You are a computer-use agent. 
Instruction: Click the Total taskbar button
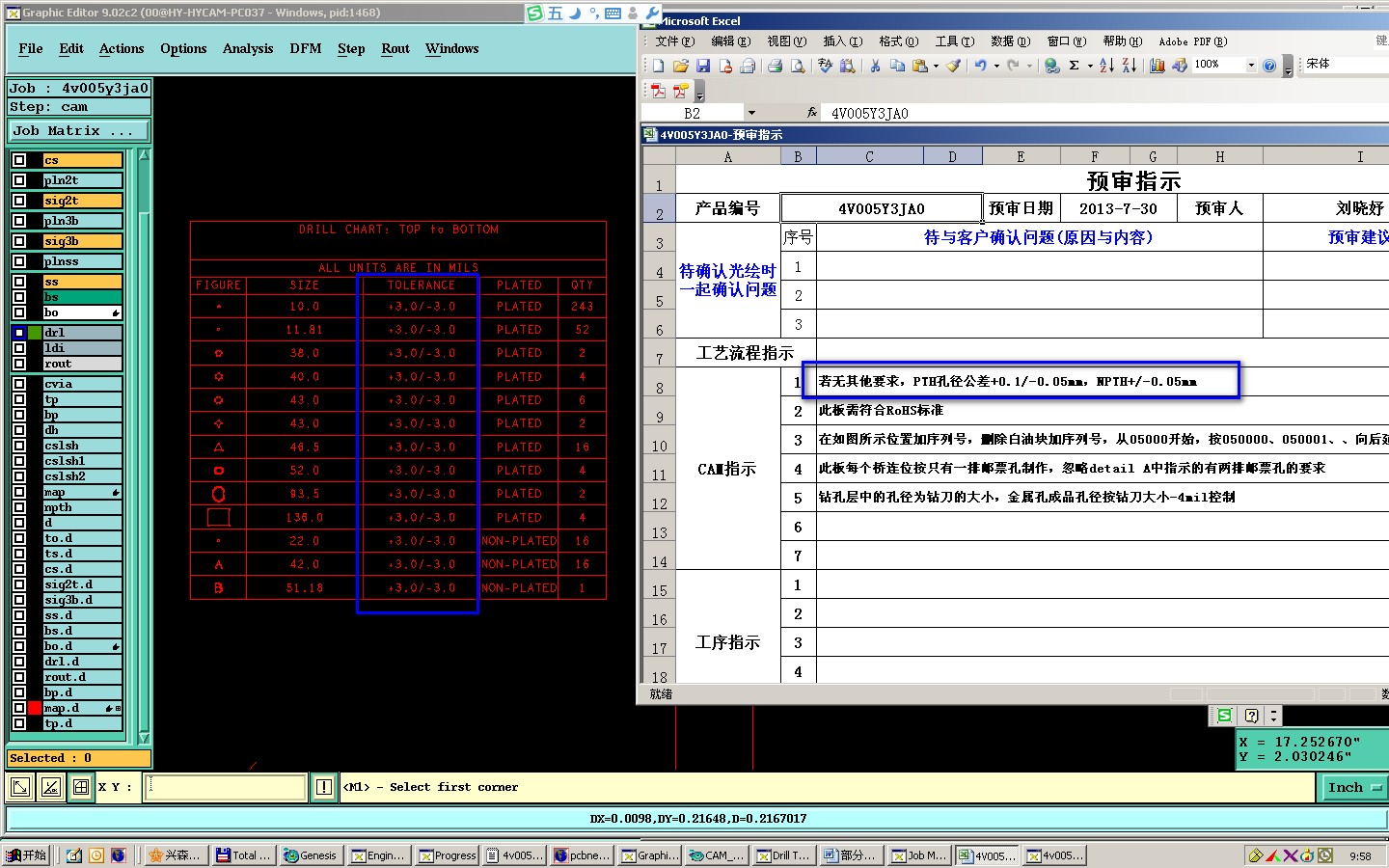coord(243,855)
